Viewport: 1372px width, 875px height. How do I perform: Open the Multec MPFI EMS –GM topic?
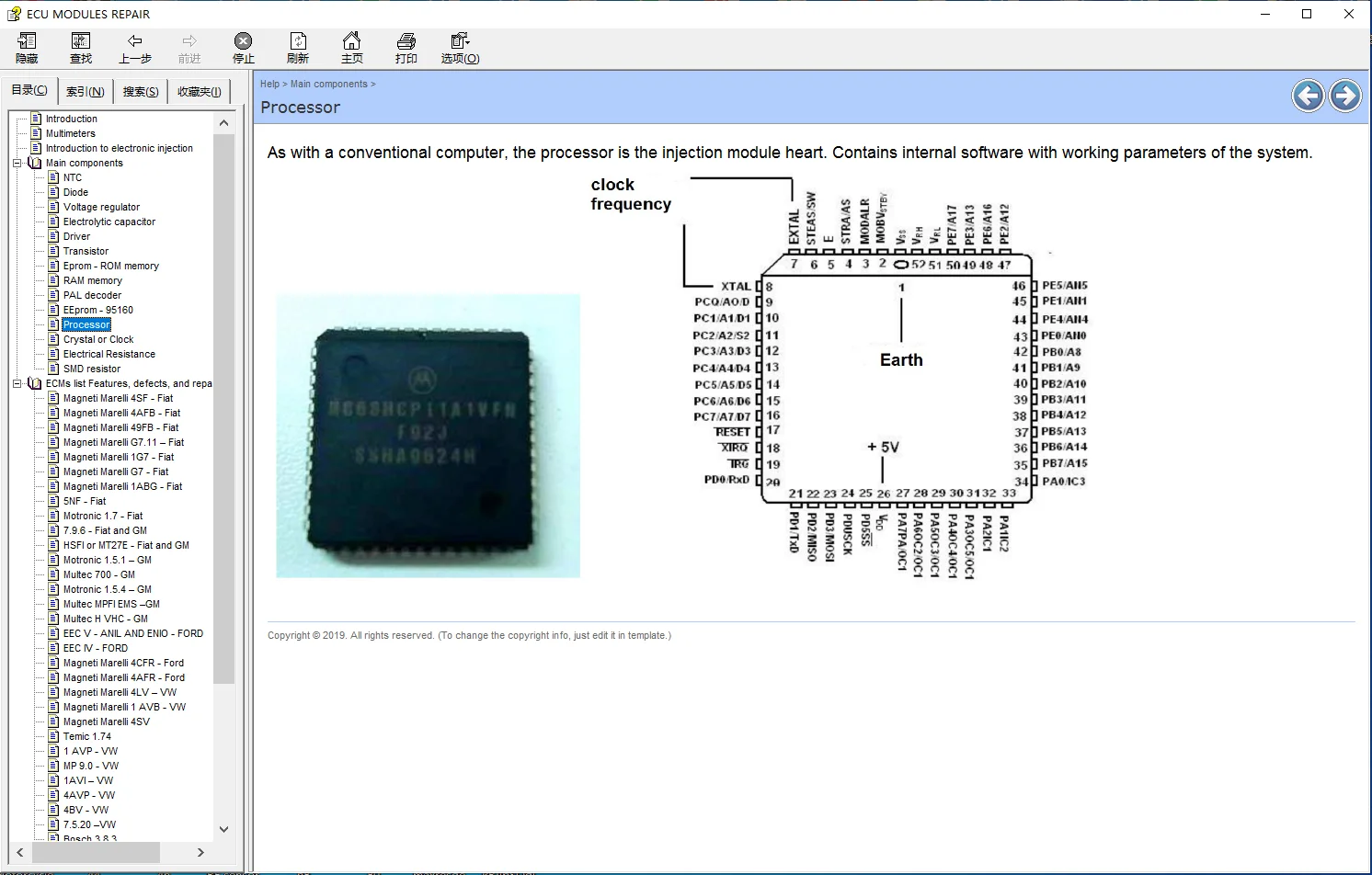[x=111, y=604]
